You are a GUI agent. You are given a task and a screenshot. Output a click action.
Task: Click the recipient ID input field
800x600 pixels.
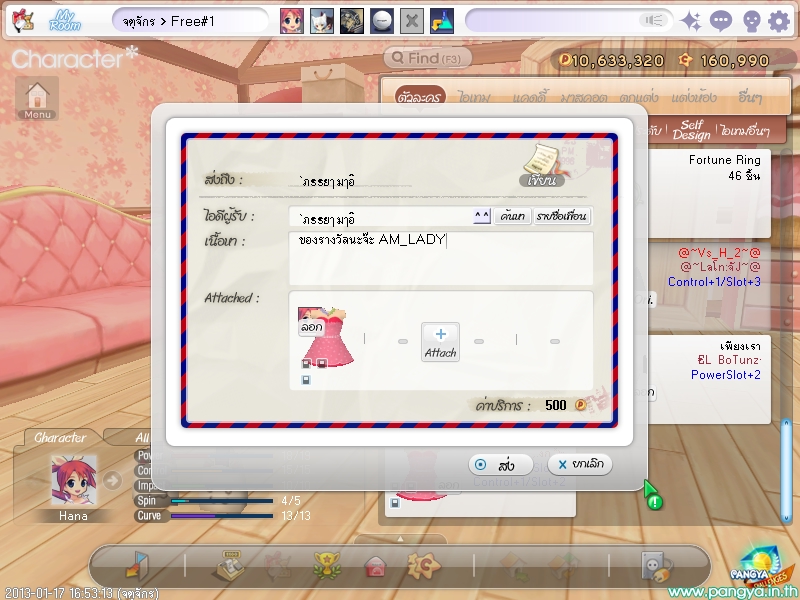pyautogui.click(x=382, y=217)
